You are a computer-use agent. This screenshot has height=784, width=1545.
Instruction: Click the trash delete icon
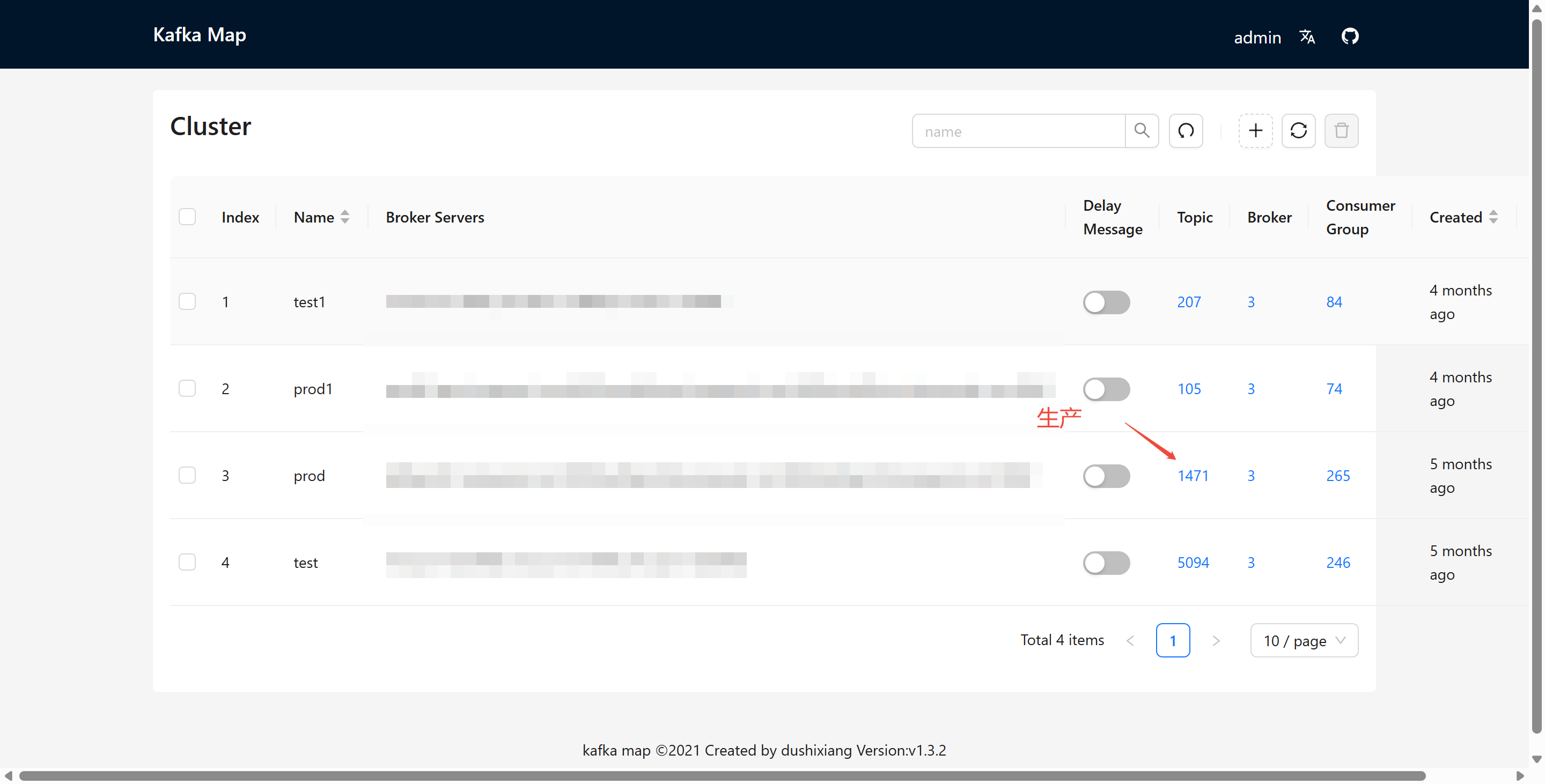1341,131
